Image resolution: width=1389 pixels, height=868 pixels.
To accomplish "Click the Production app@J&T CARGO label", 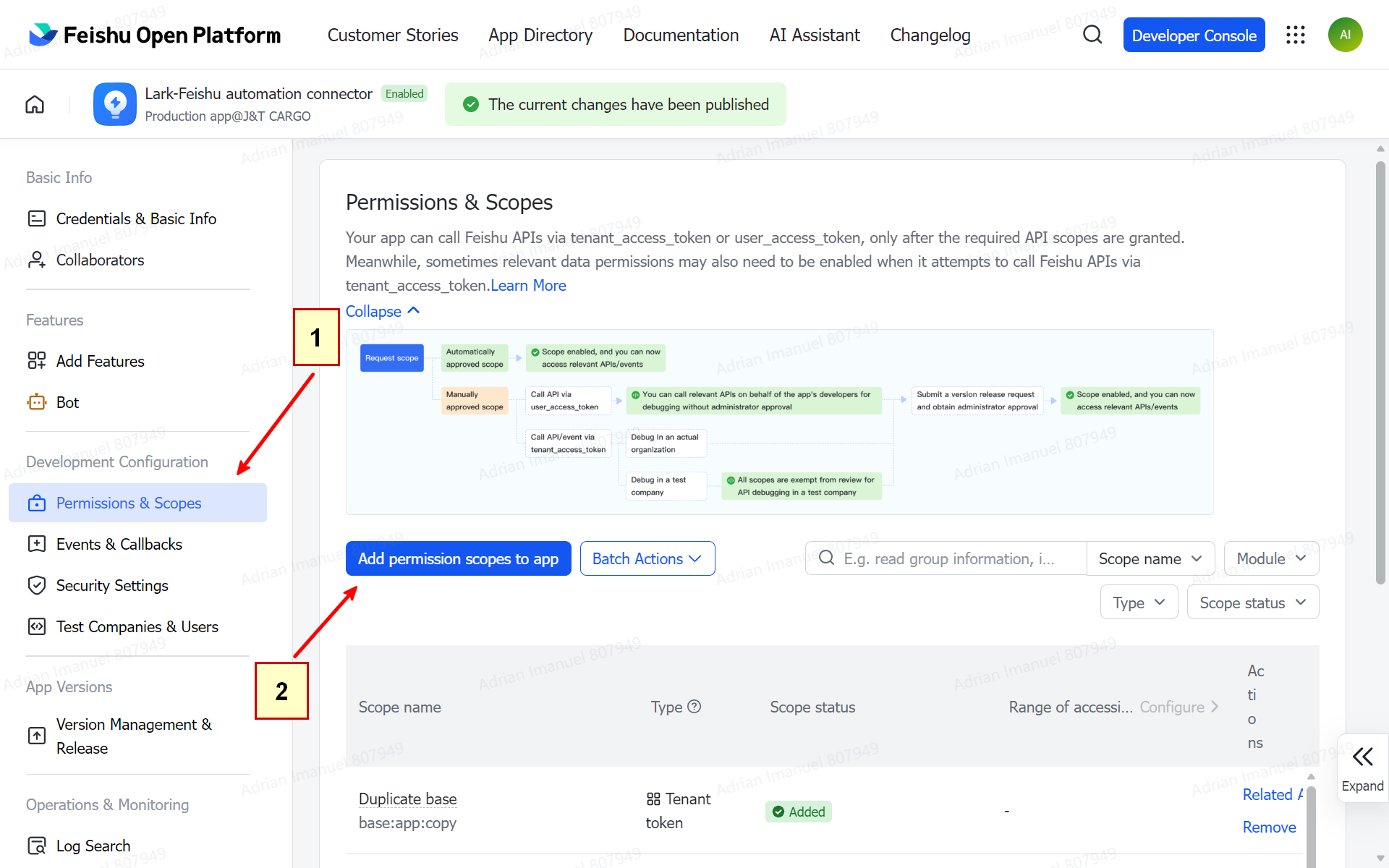I will pos(228,116).
